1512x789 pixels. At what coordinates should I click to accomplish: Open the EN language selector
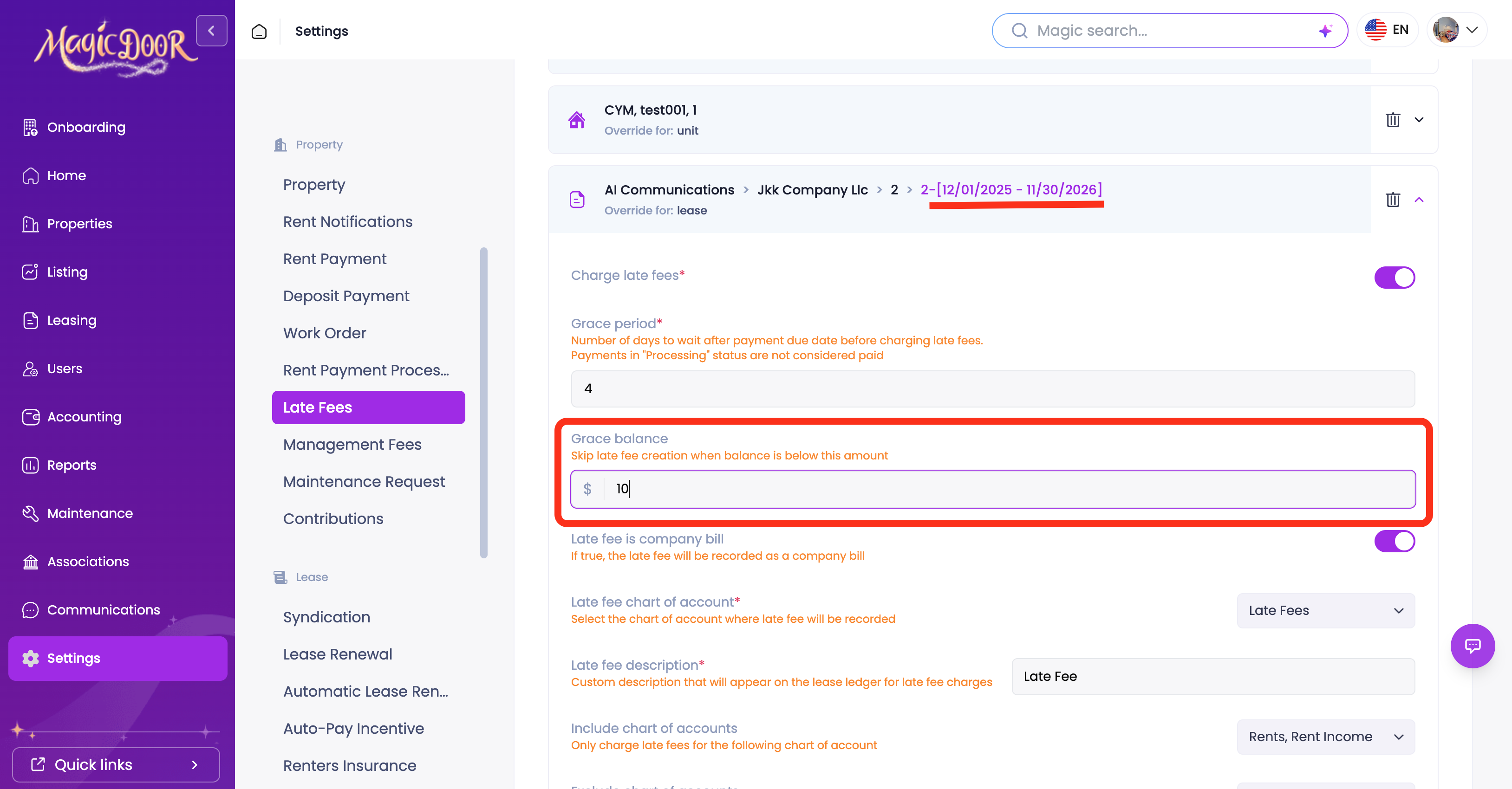click(x=1387, y=30)
